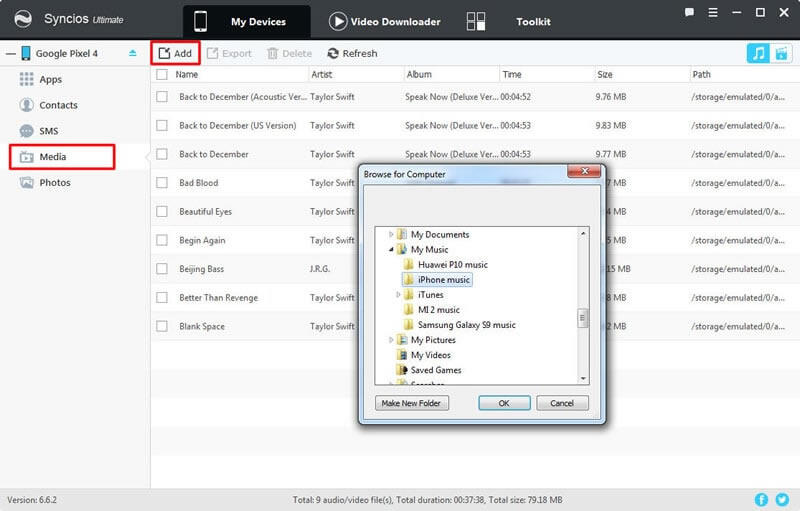Click the eject icon next to Google Pixel 4
The image size is (800, 511).
click(133, 53)
